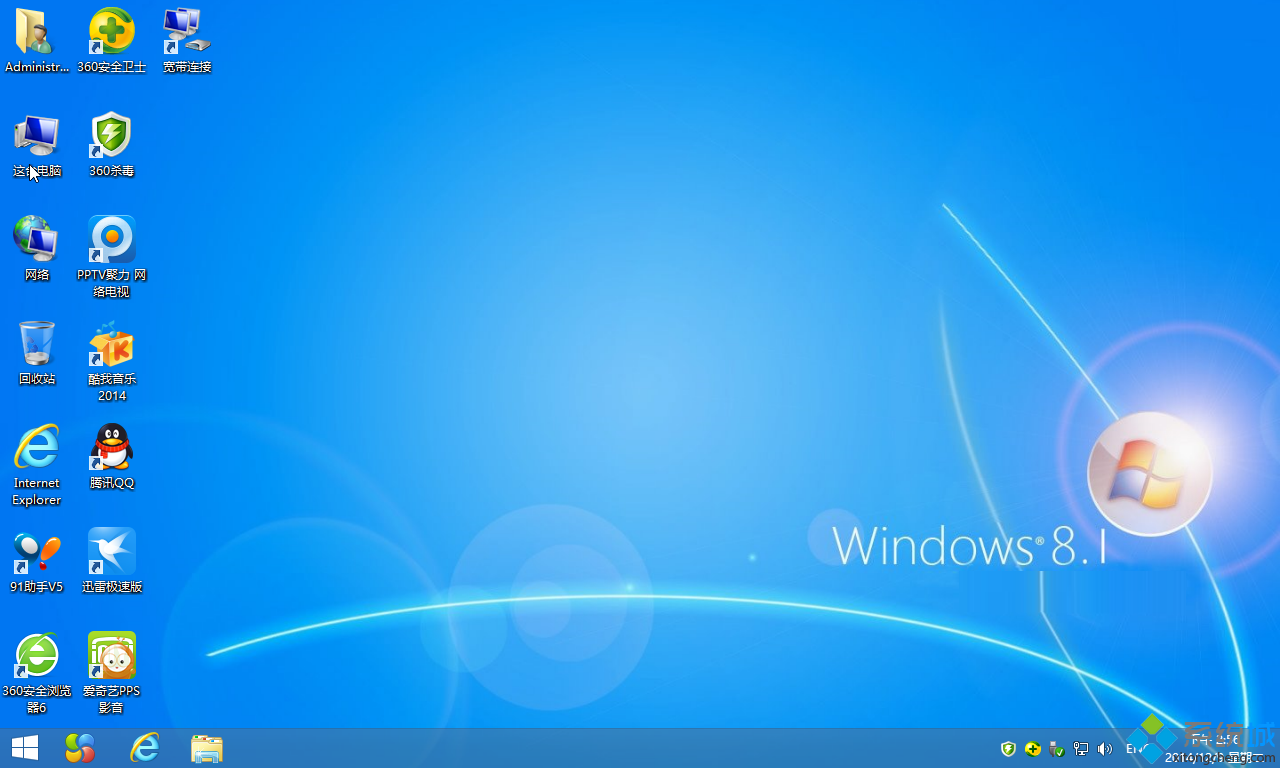Open File Explorer from the taskbar
The width and height of the screenshot is (1280, 768).
[x=207, y=748]
